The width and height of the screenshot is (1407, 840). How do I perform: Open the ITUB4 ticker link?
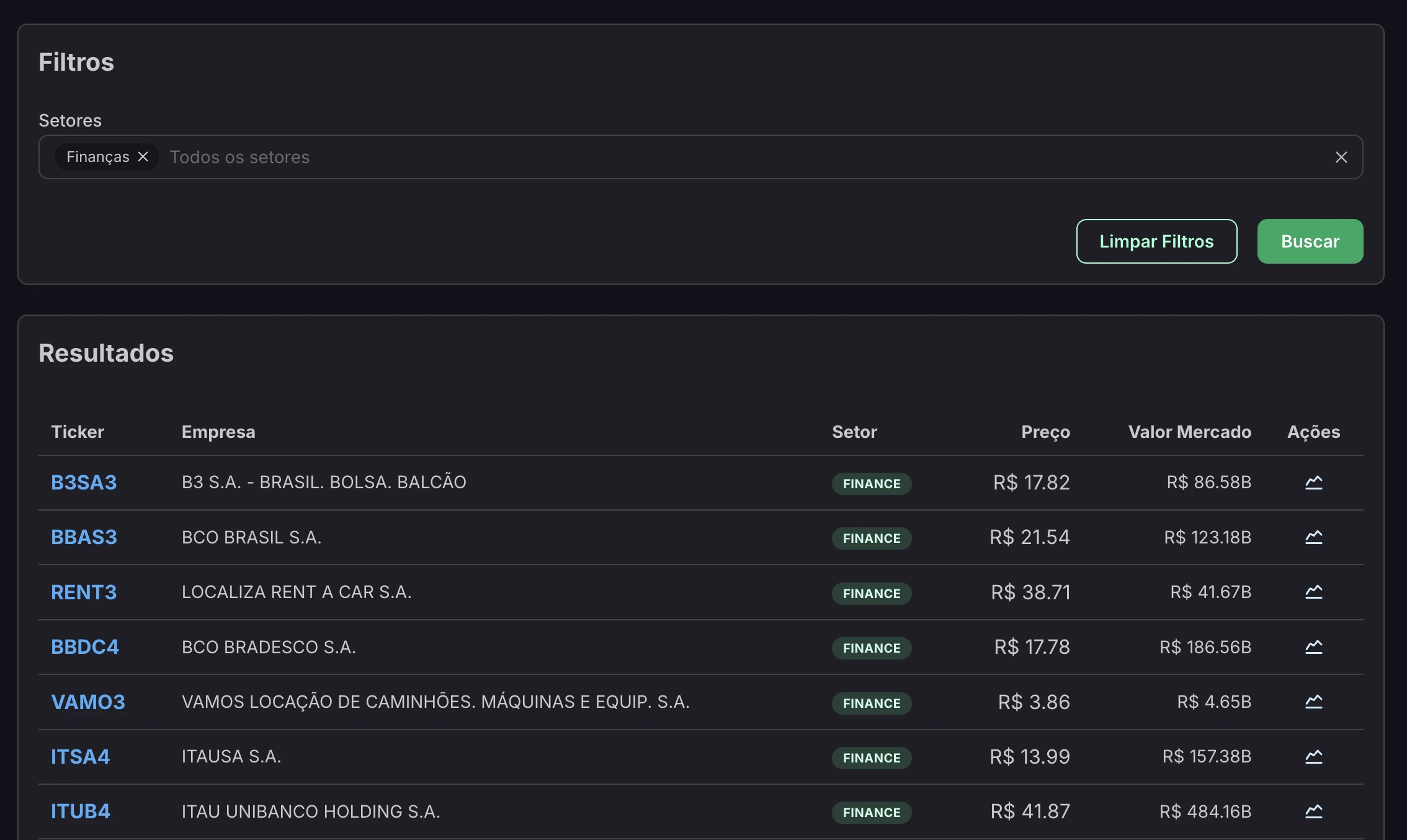81,811
